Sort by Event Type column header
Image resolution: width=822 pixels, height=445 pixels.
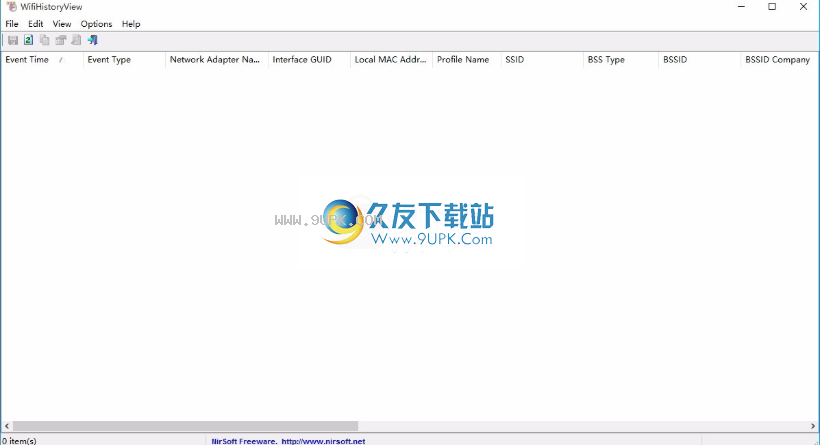[124, 60]
